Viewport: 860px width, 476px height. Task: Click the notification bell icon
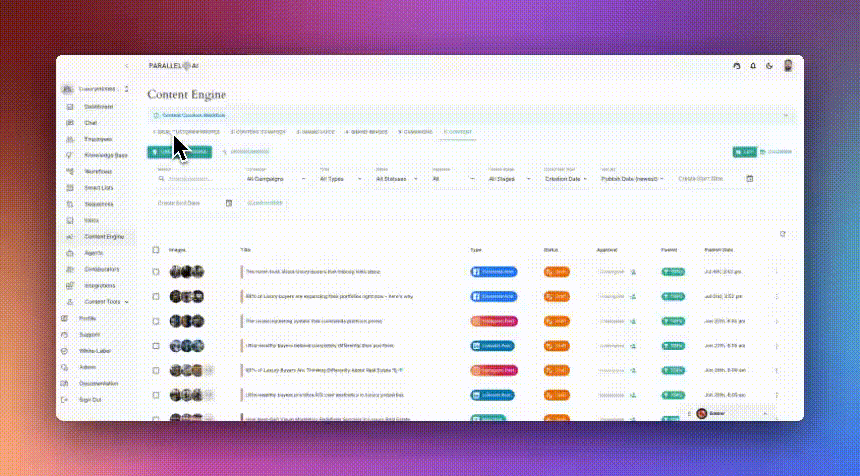coord(753,66)
